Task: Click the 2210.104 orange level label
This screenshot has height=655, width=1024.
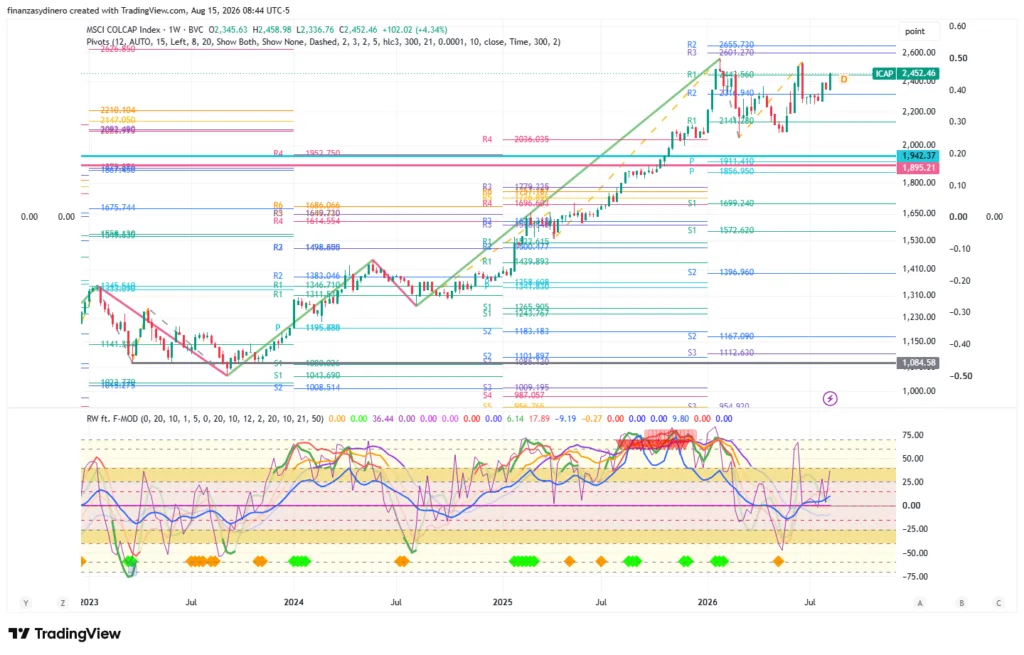Action: (118, 110)
